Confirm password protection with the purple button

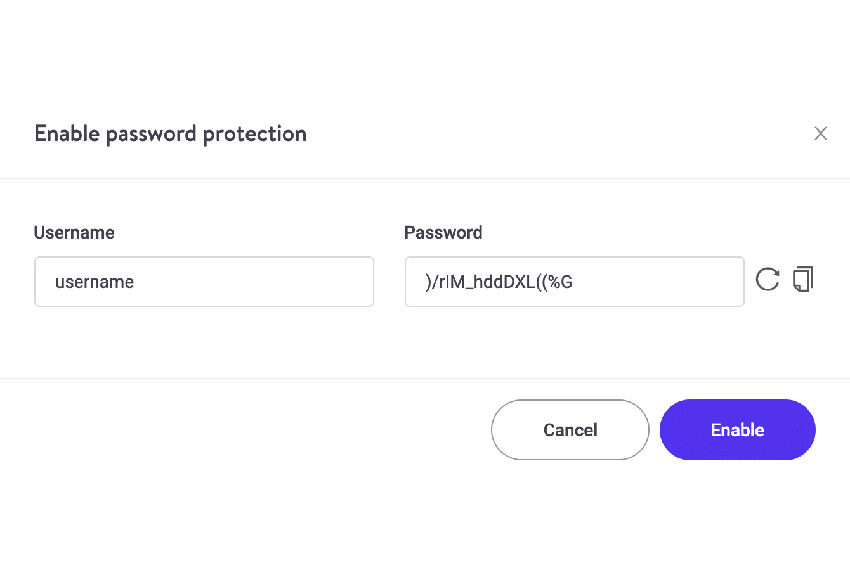737,430
